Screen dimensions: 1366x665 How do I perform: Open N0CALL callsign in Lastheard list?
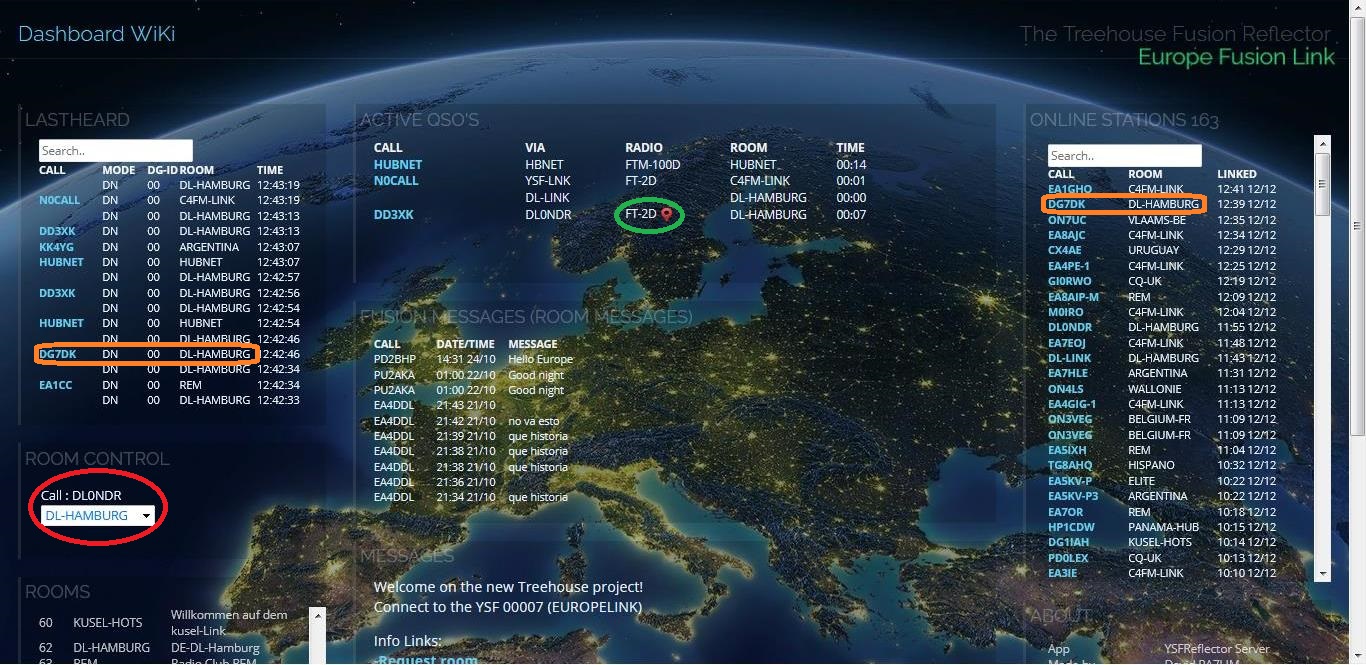pyautogui.click(x=59, y=200)
